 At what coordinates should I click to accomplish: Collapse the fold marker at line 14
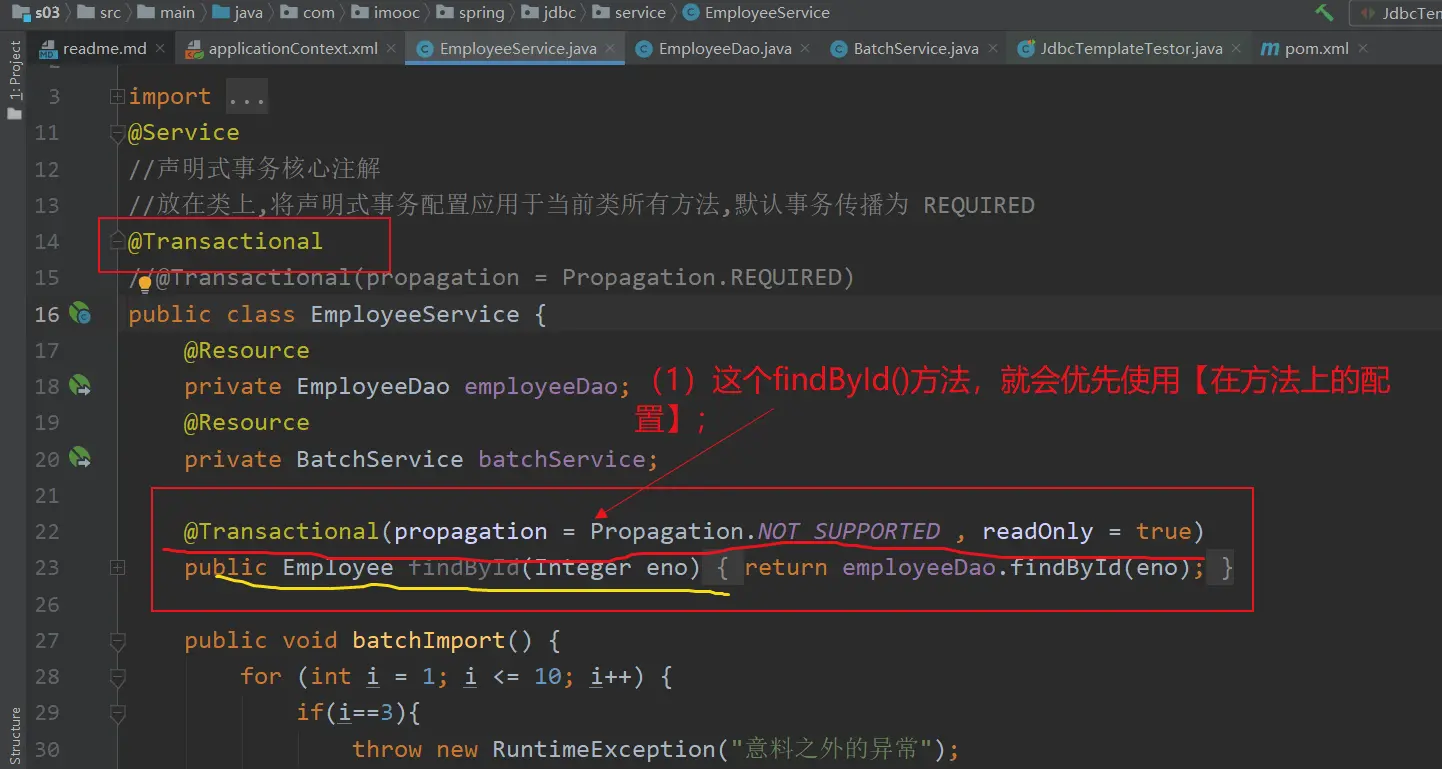[117, 241]
